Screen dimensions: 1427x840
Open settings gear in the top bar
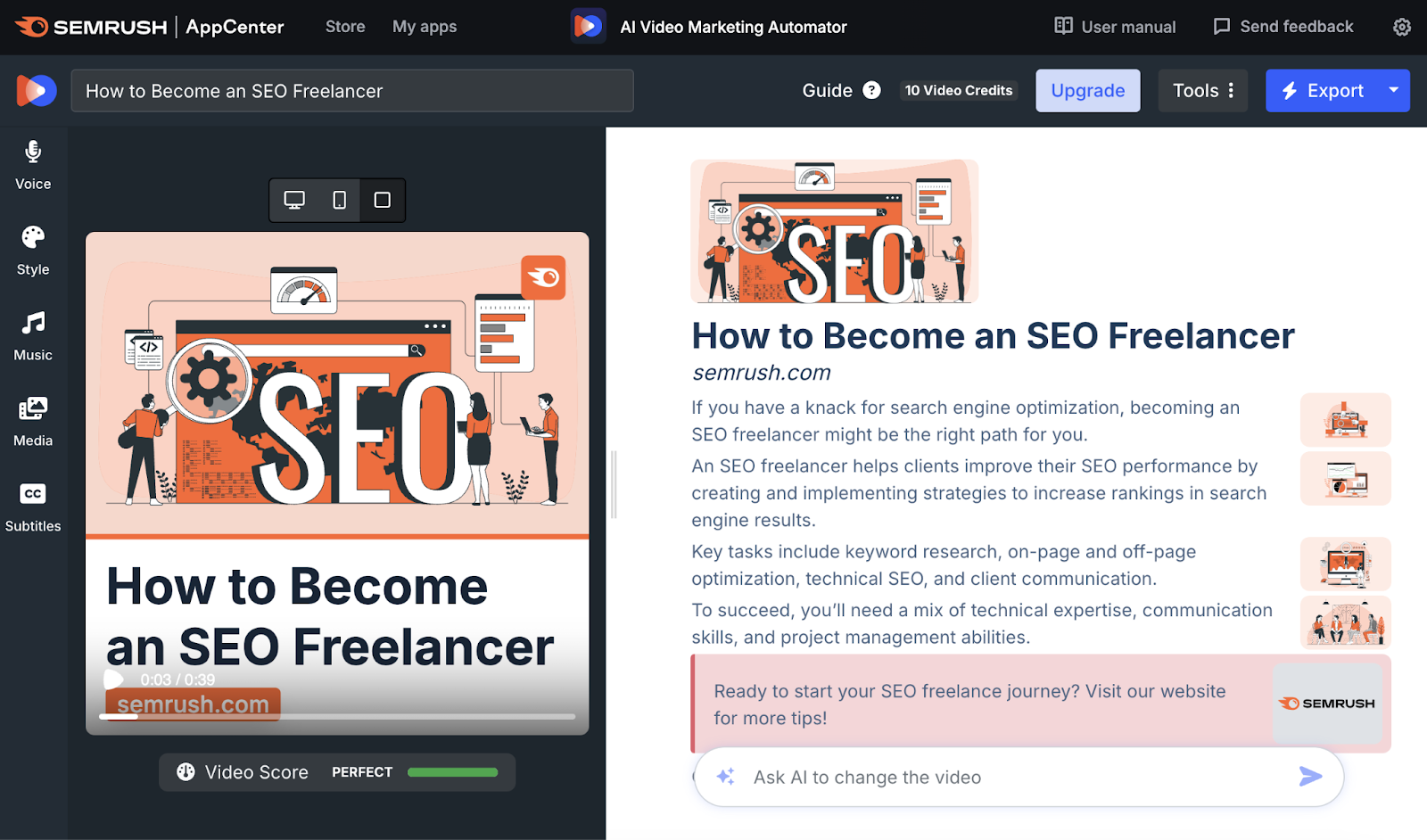click(1402, 27)
